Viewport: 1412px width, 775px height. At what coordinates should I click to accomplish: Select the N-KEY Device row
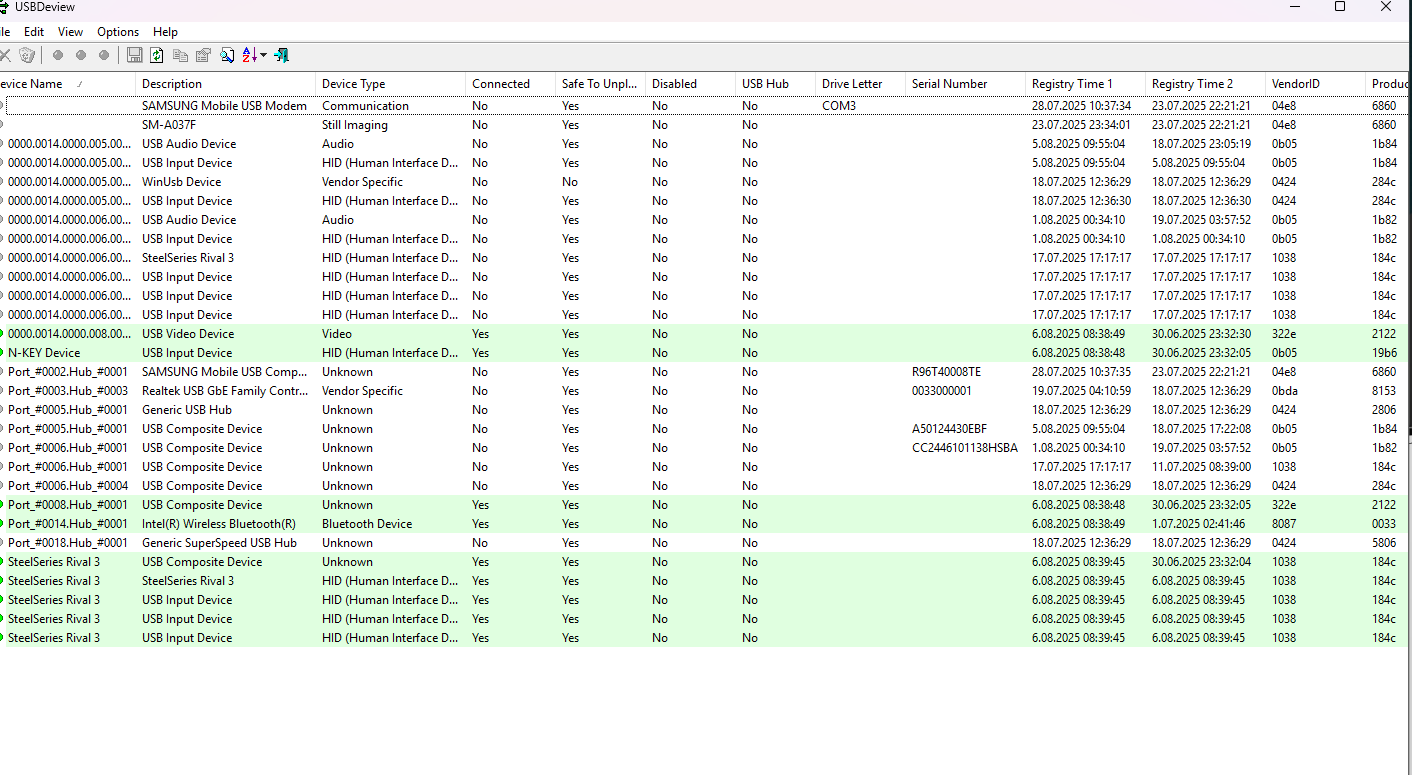pyautogui.click(x=704, y=353)
